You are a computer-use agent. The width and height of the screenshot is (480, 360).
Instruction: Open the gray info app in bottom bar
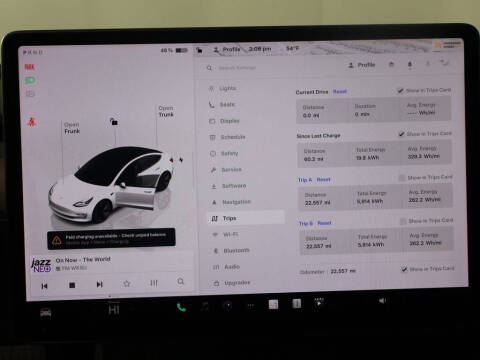(x=297, y=303)
